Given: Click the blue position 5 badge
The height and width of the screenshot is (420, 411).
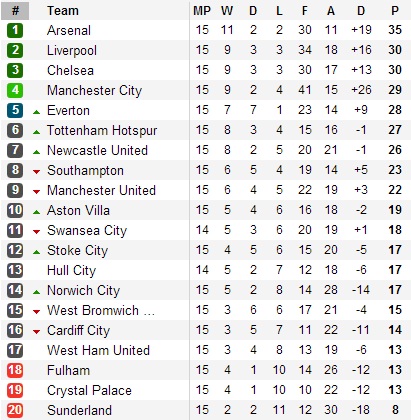Looking at the screenshot, I should point(15,110).
